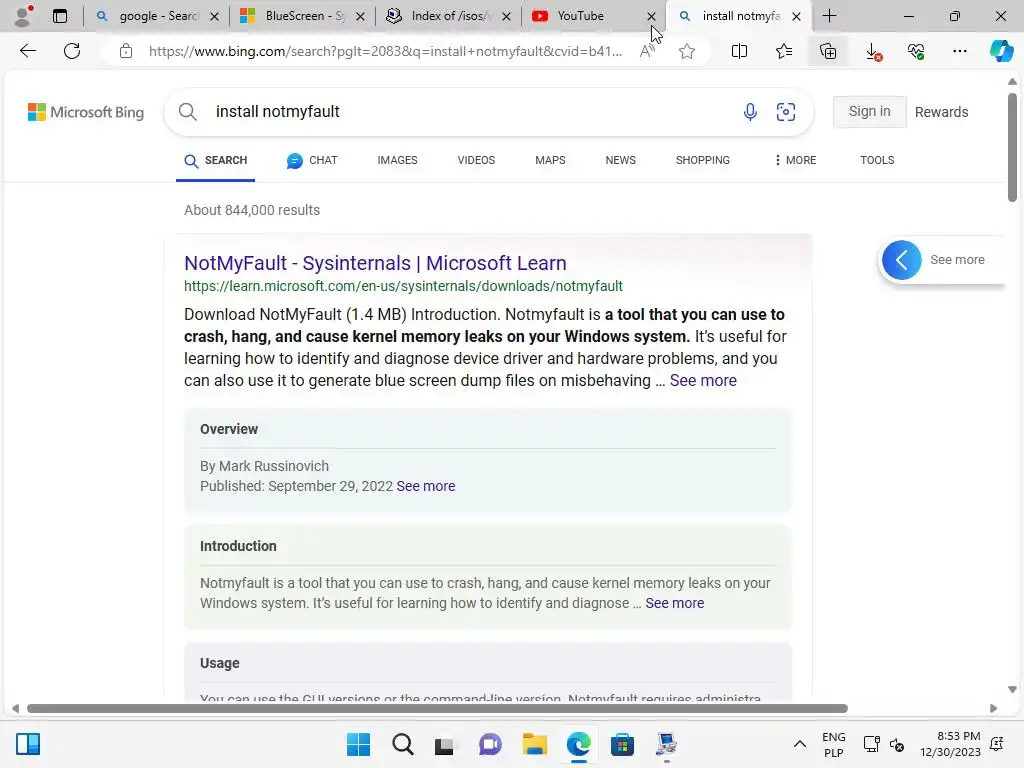Image resolution: width=1024 pixels, height=768 pixels.
Task: Launch Teams Chat from taskbar
Action: point(490,744)
